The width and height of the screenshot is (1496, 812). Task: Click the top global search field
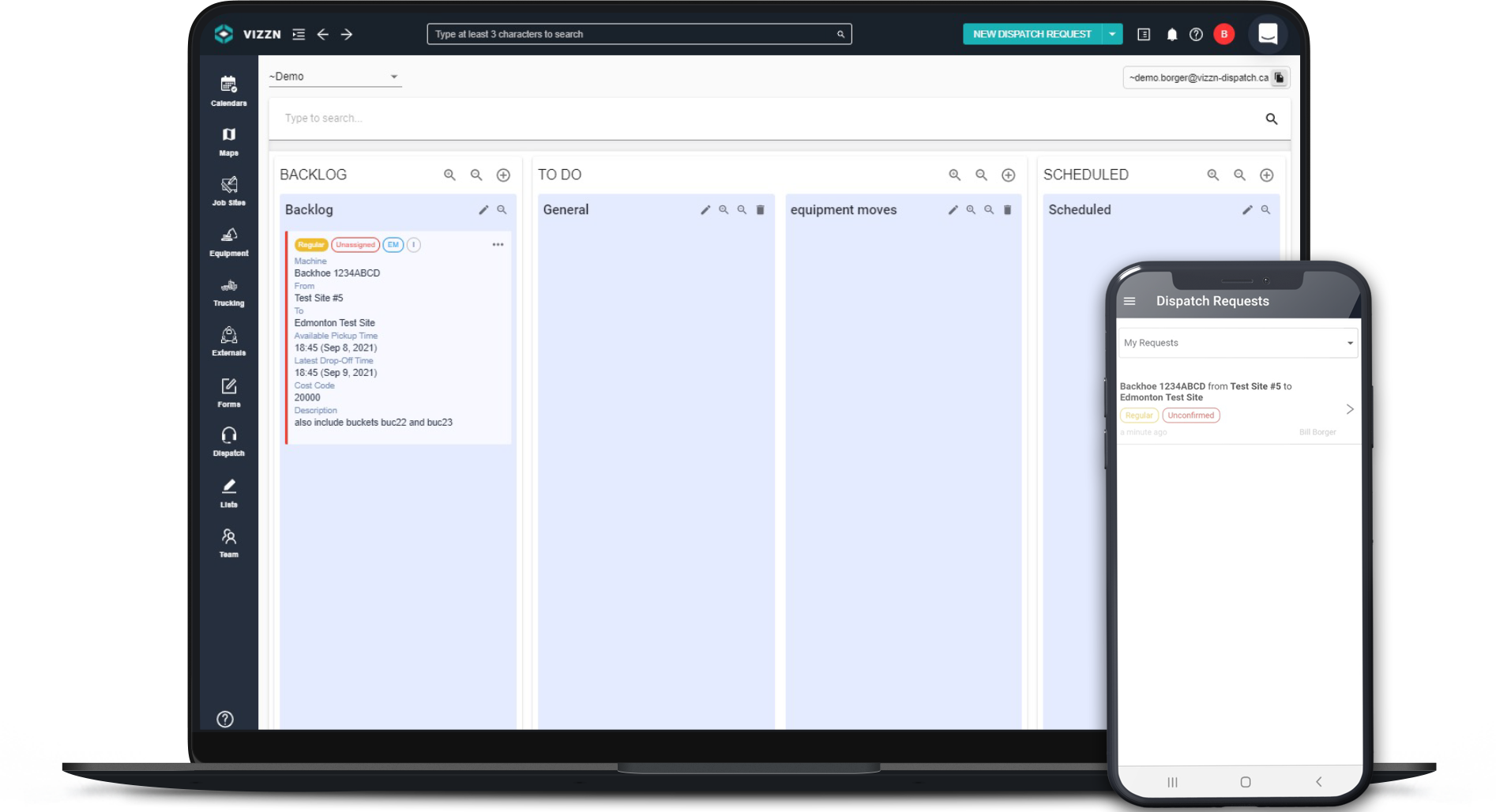tap(638, 34)
